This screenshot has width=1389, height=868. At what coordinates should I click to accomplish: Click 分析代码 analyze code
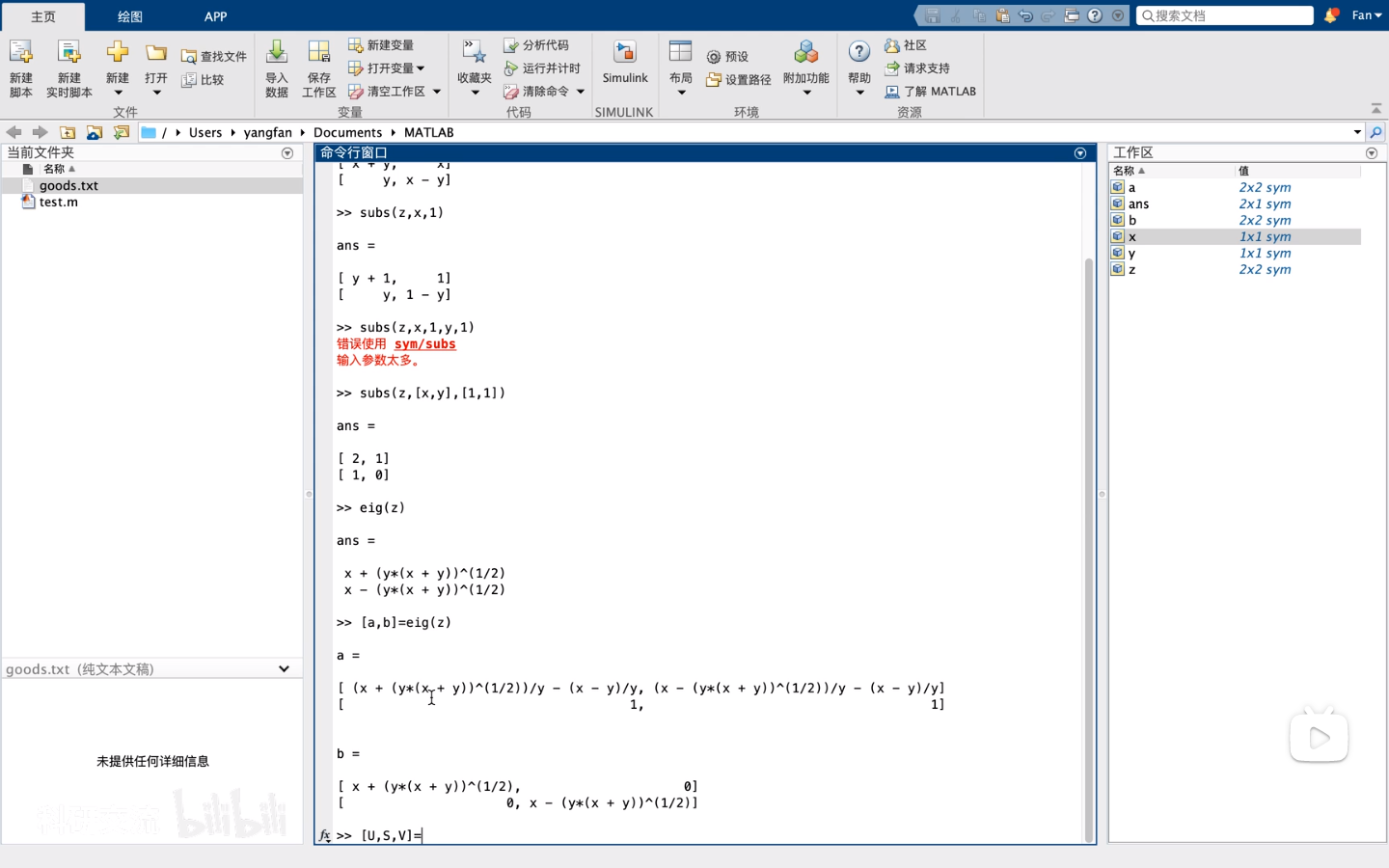(536, 45)
